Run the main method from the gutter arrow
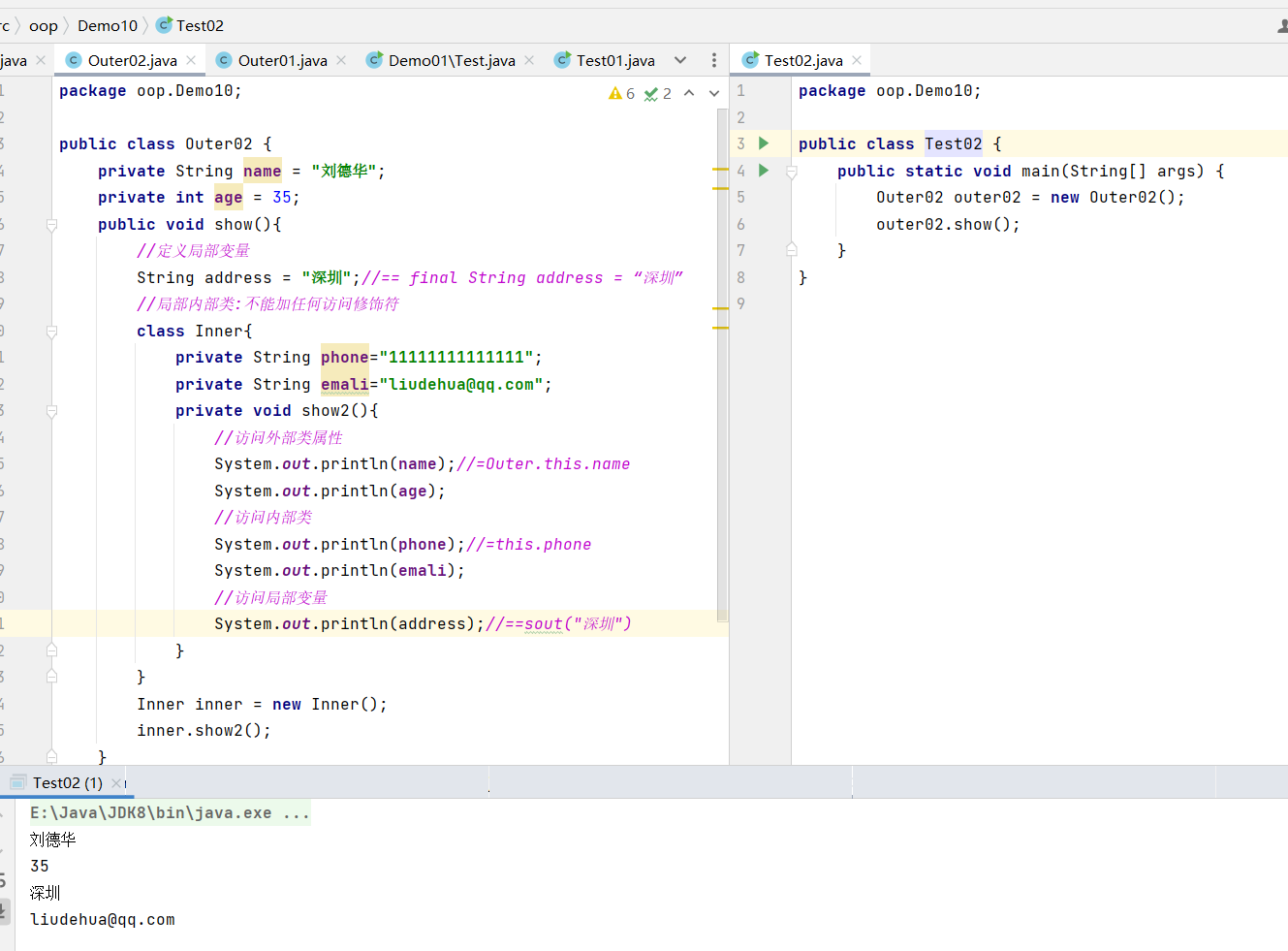This screenshot has width=1288, height=951. pyautogui.click(x=764, y=171)
